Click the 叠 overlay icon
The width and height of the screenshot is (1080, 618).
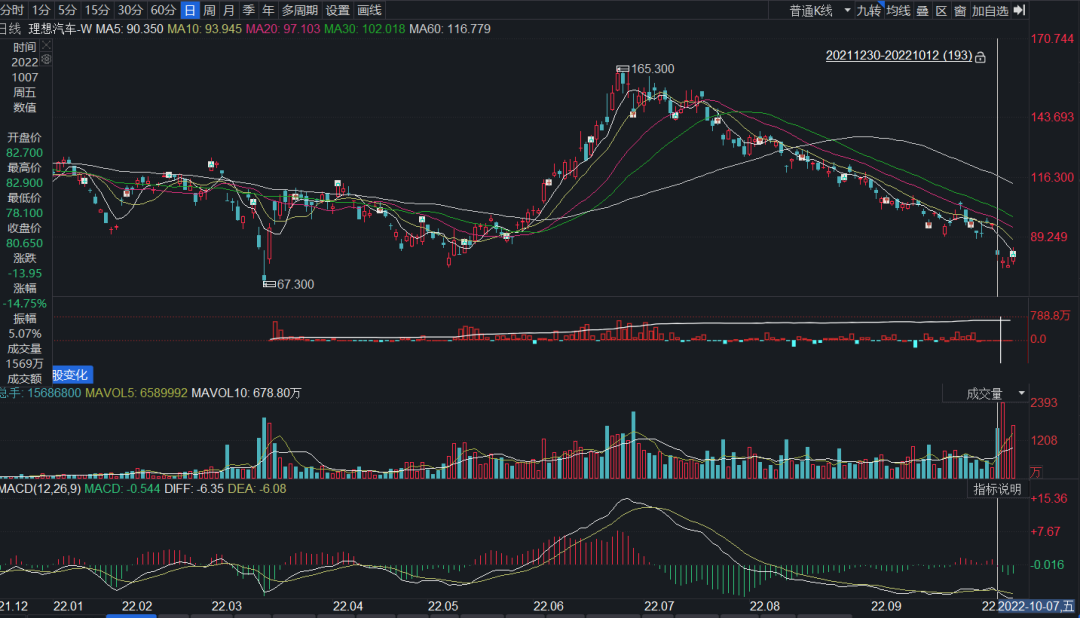(922, 10)
